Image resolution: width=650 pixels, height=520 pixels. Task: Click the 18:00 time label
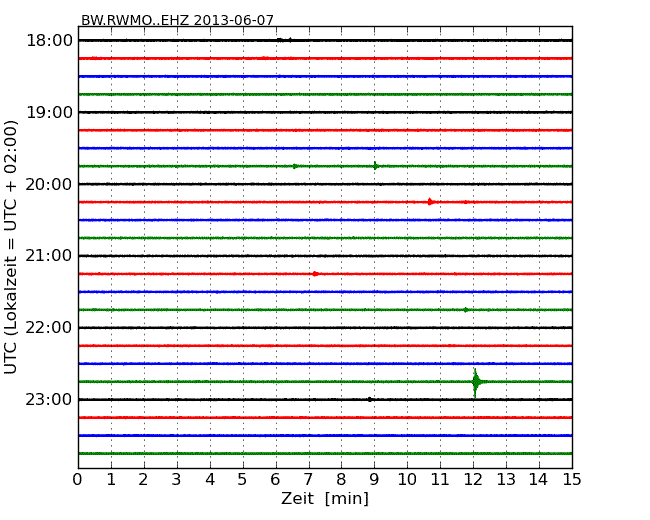point(49,41)
